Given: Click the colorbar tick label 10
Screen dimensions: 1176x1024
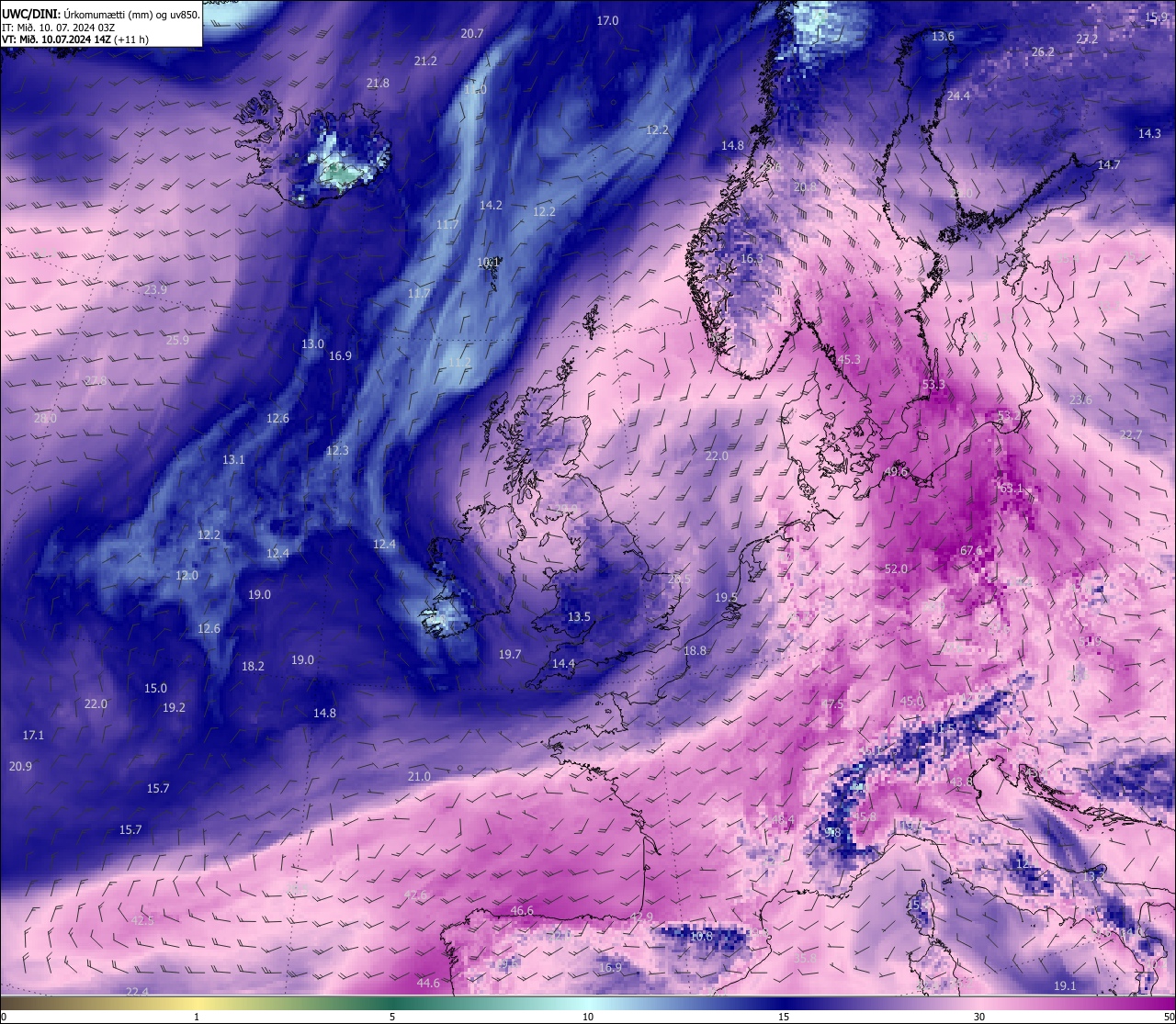Looking at the screenshot, I should (588, 1017).
